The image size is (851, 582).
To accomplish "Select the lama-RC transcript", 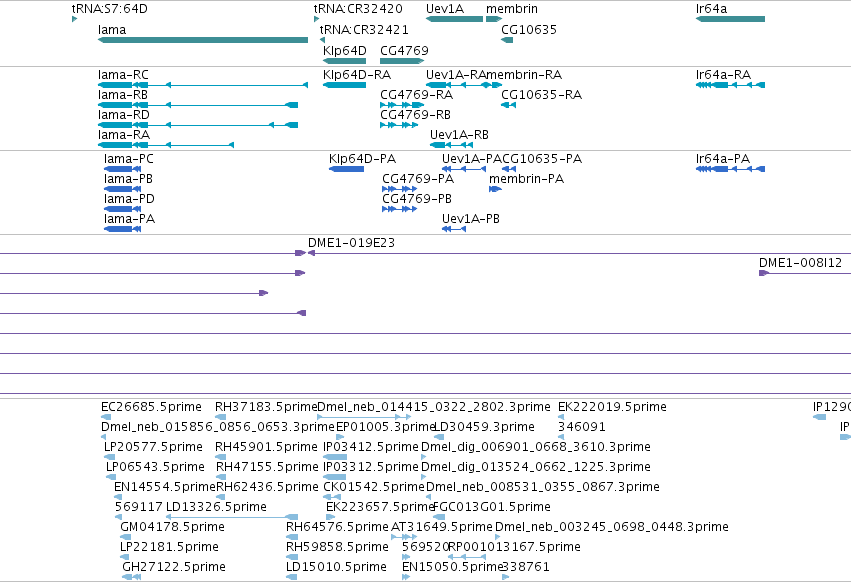I will pos(203,85).
